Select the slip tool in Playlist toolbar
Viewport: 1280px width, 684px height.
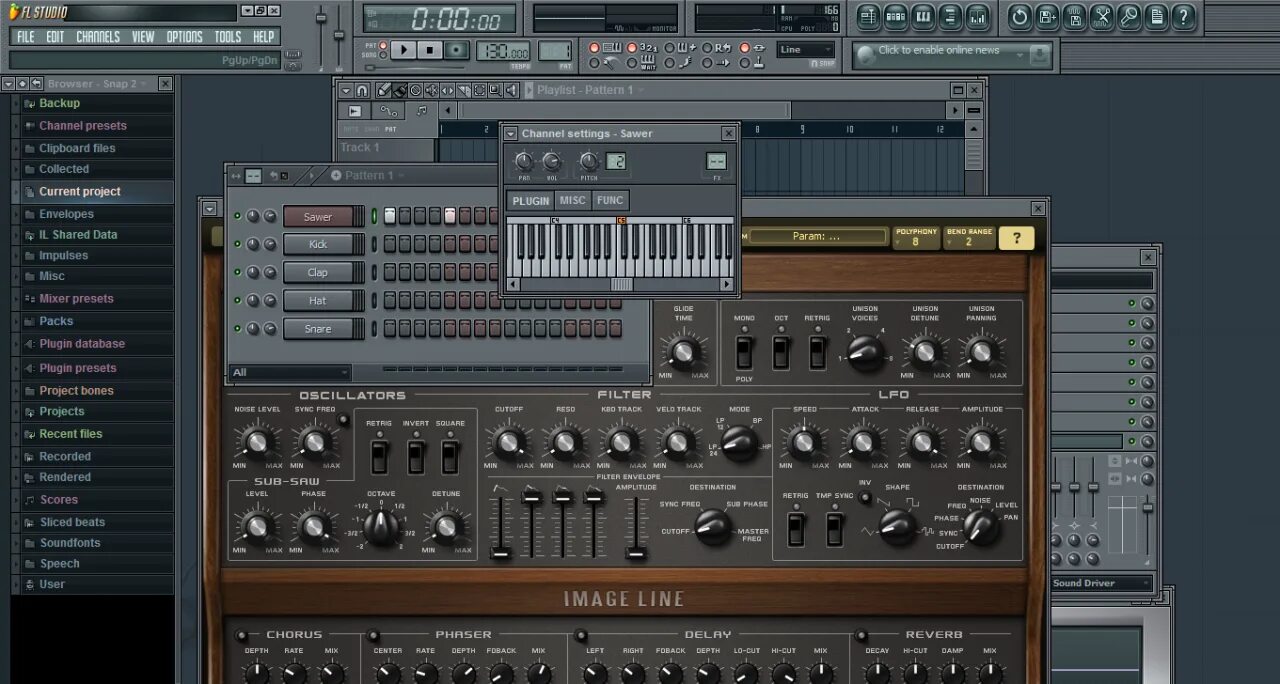pos(448,90)
